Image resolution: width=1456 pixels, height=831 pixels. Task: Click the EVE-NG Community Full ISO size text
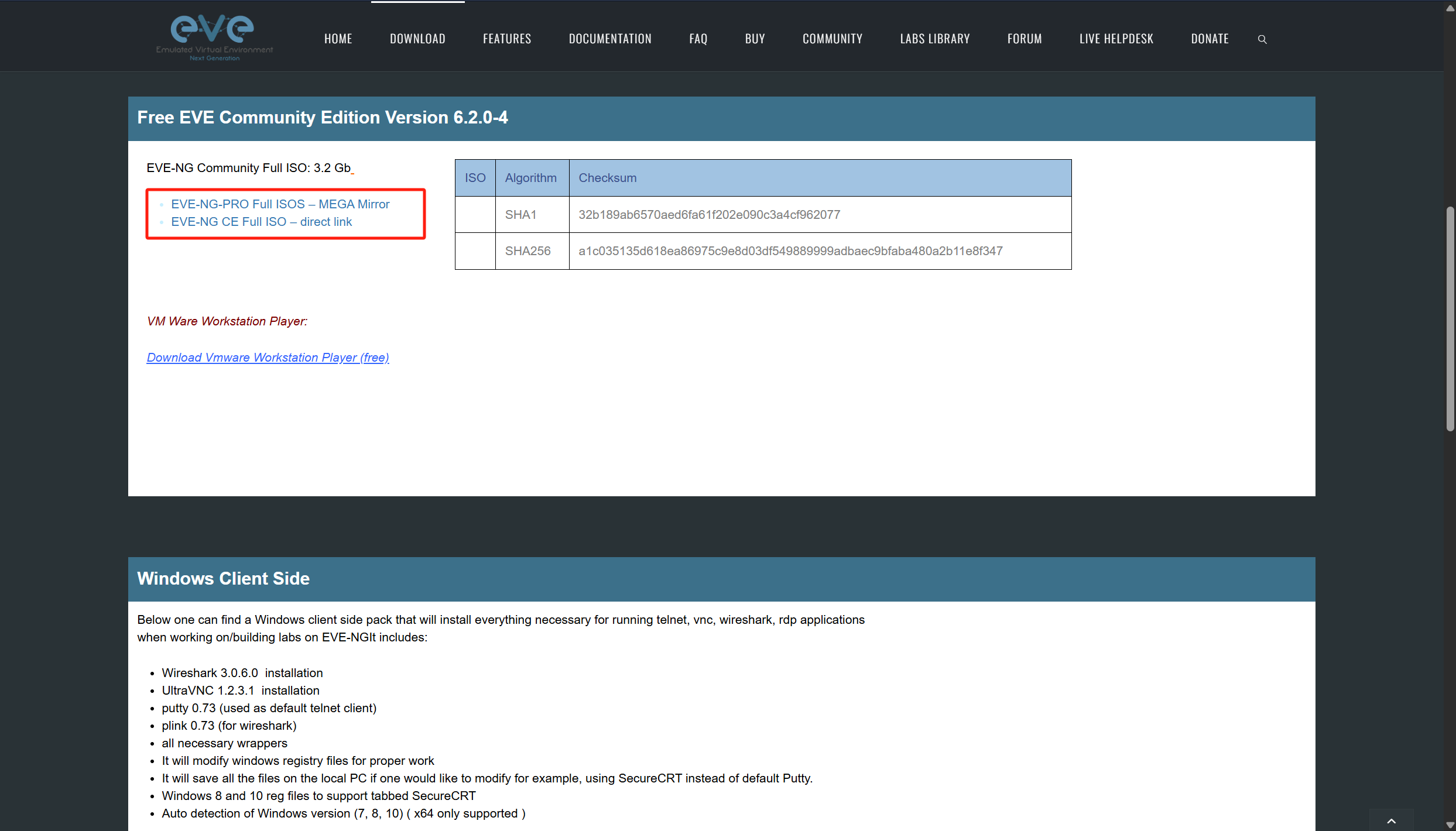tap(249, 168)
